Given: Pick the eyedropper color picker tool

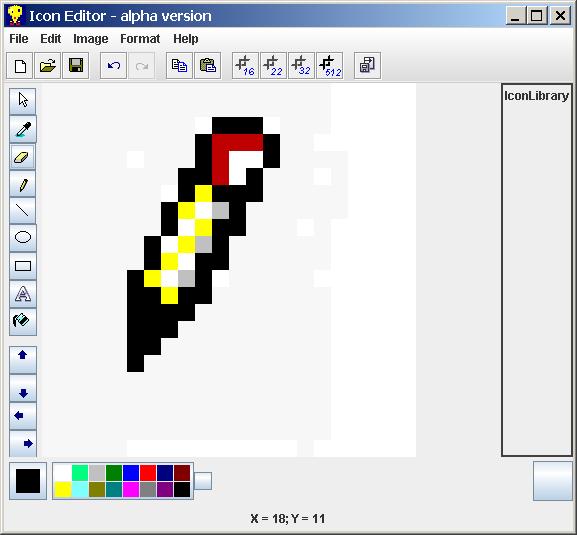Looking at the screenshot, I should (23, 129).
